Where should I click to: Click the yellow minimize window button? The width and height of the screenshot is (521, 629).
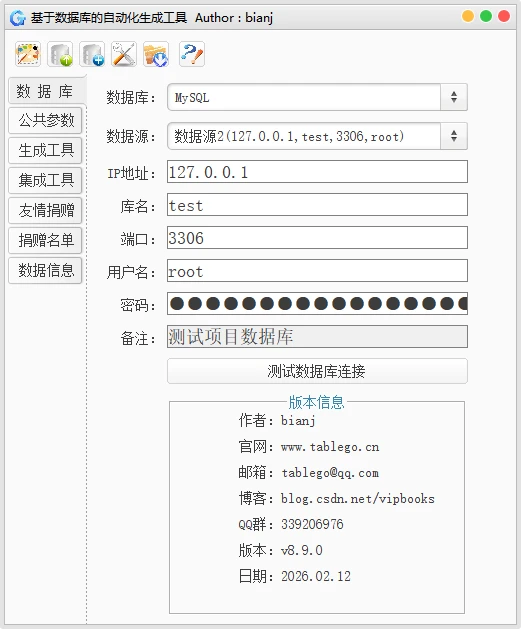[468, 16]
